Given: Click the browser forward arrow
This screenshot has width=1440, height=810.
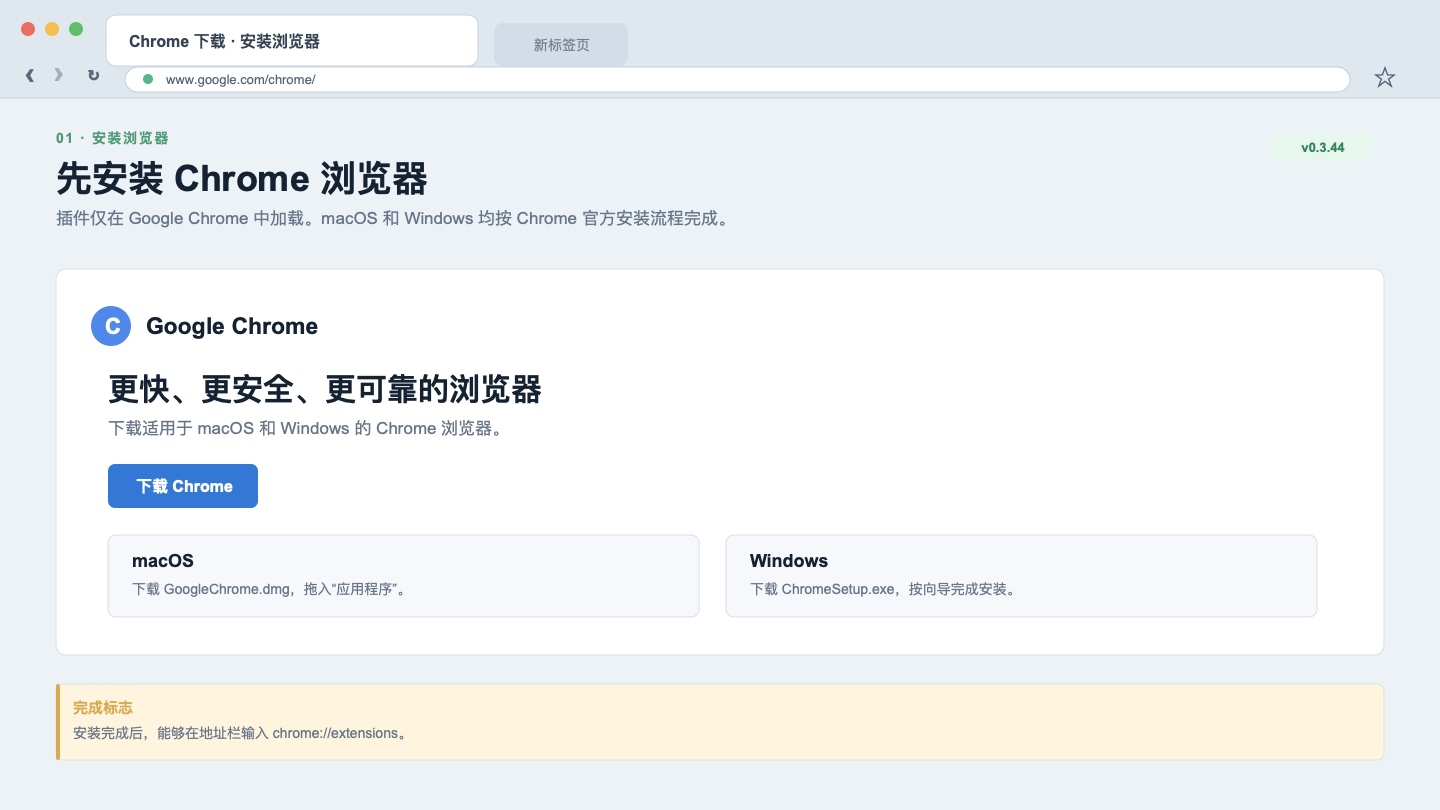Looking at the screenshot, I should (59, 75).
